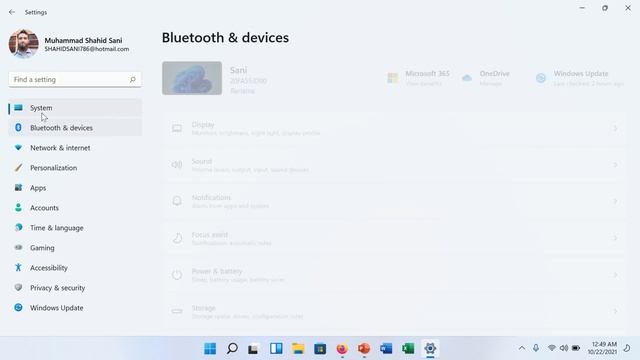Click the Accessibility figure icon
Viewport: 640px width, 360px height.
pyautogui.click(x=18, y=268)
